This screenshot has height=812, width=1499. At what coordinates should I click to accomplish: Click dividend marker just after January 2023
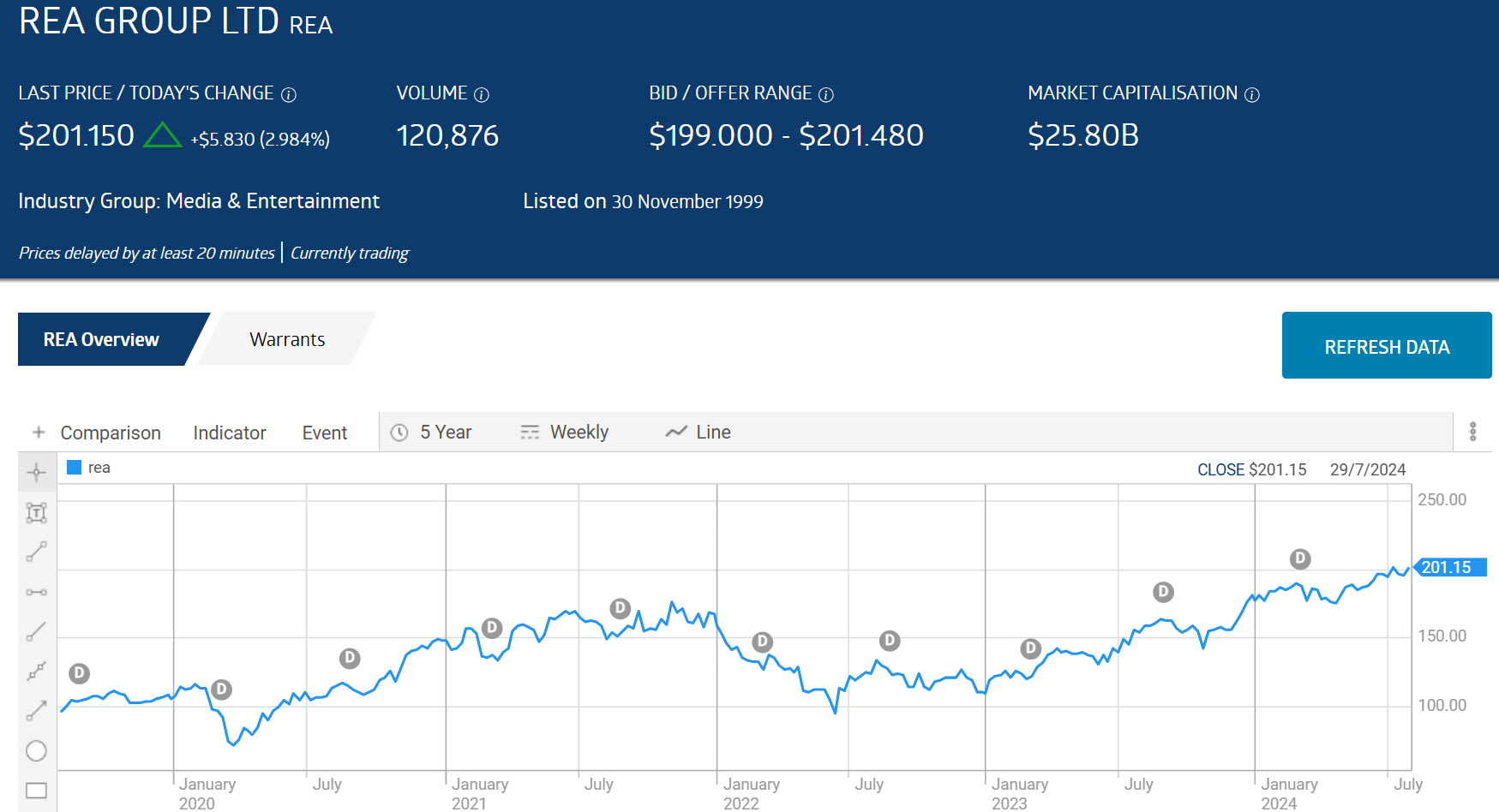point(1031,648)
